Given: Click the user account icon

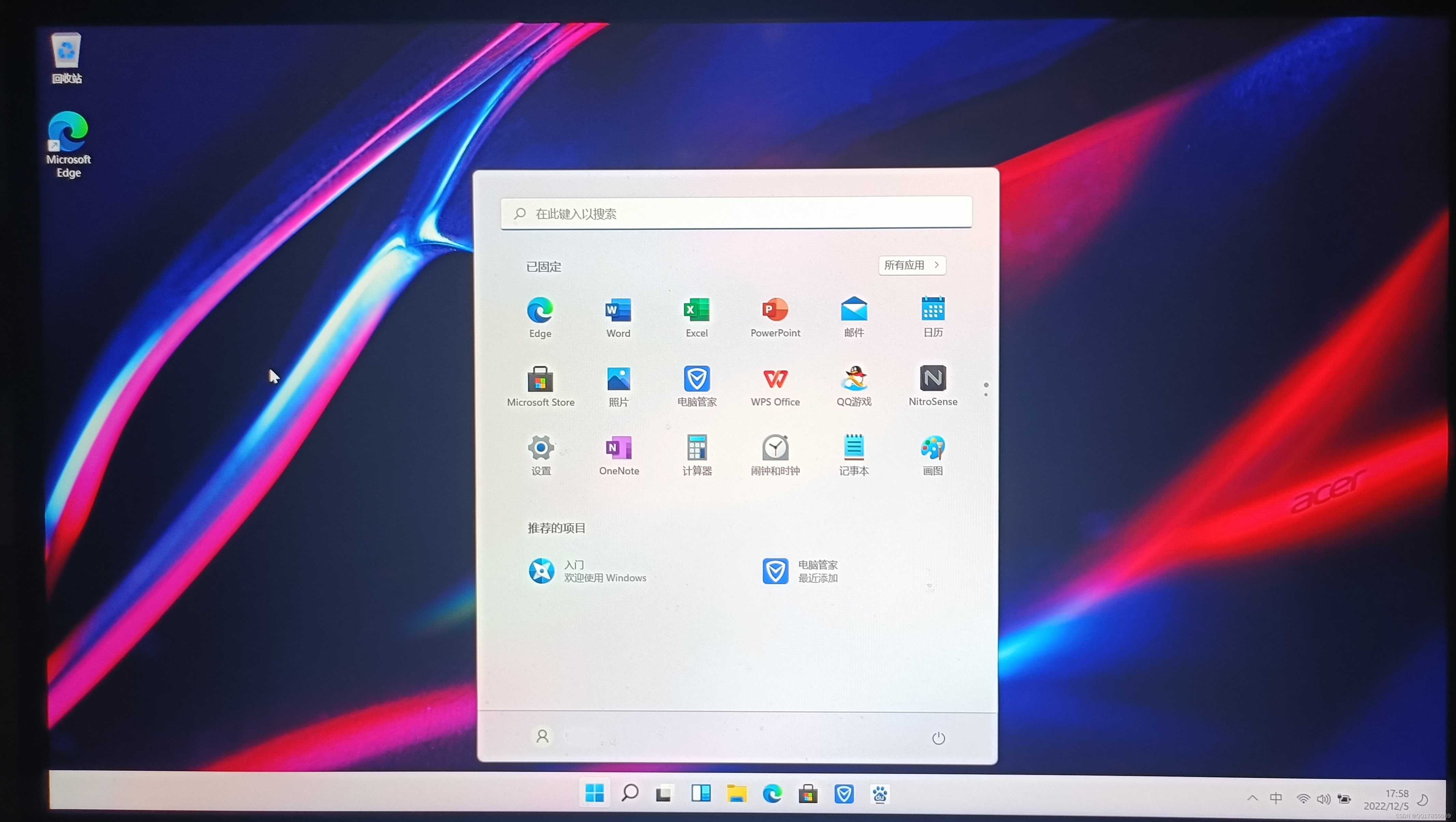Looking at the screenshot, I should pos(542,736).
